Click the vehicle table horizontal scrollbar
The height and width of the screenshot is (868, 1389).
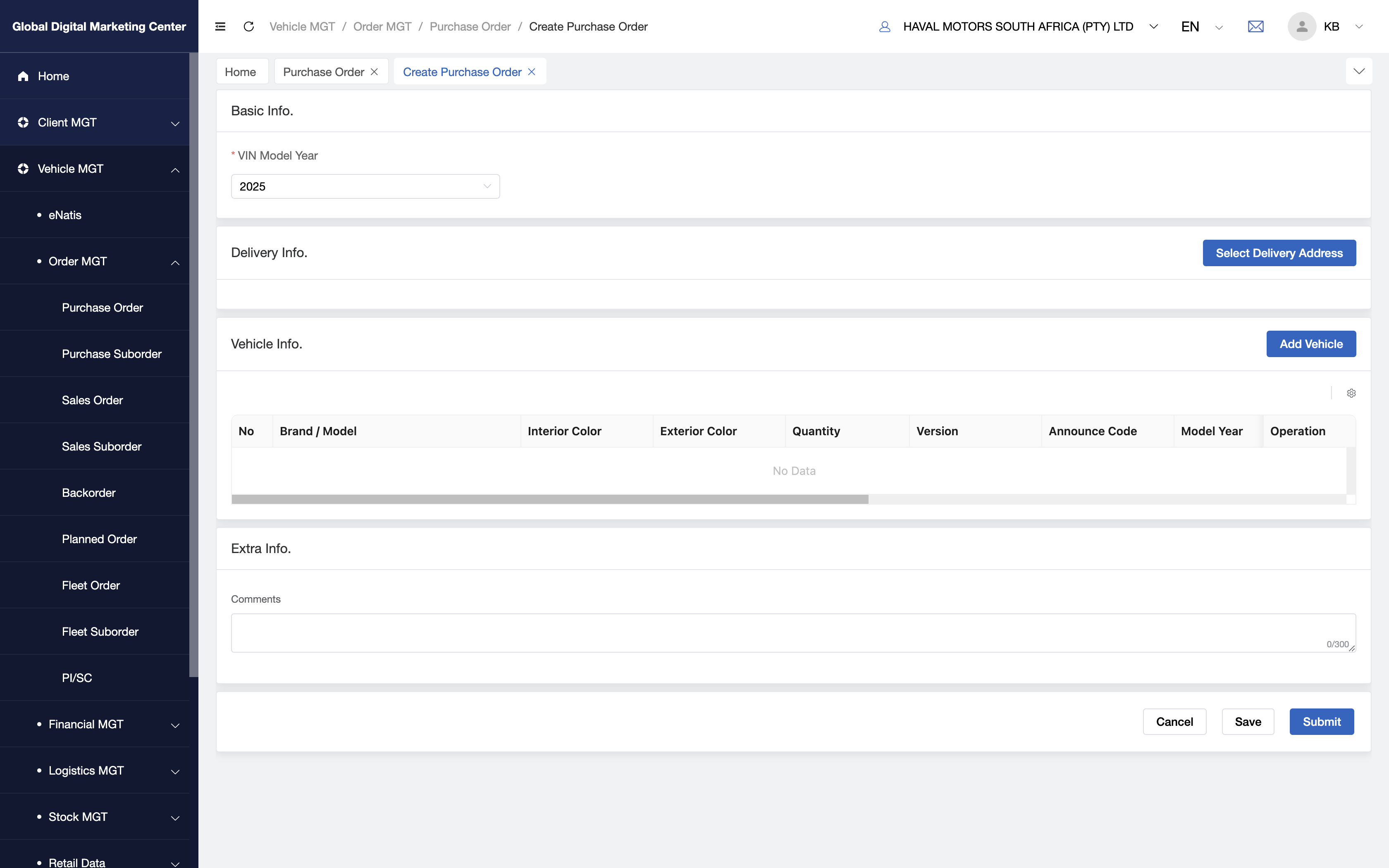point(550,499)
